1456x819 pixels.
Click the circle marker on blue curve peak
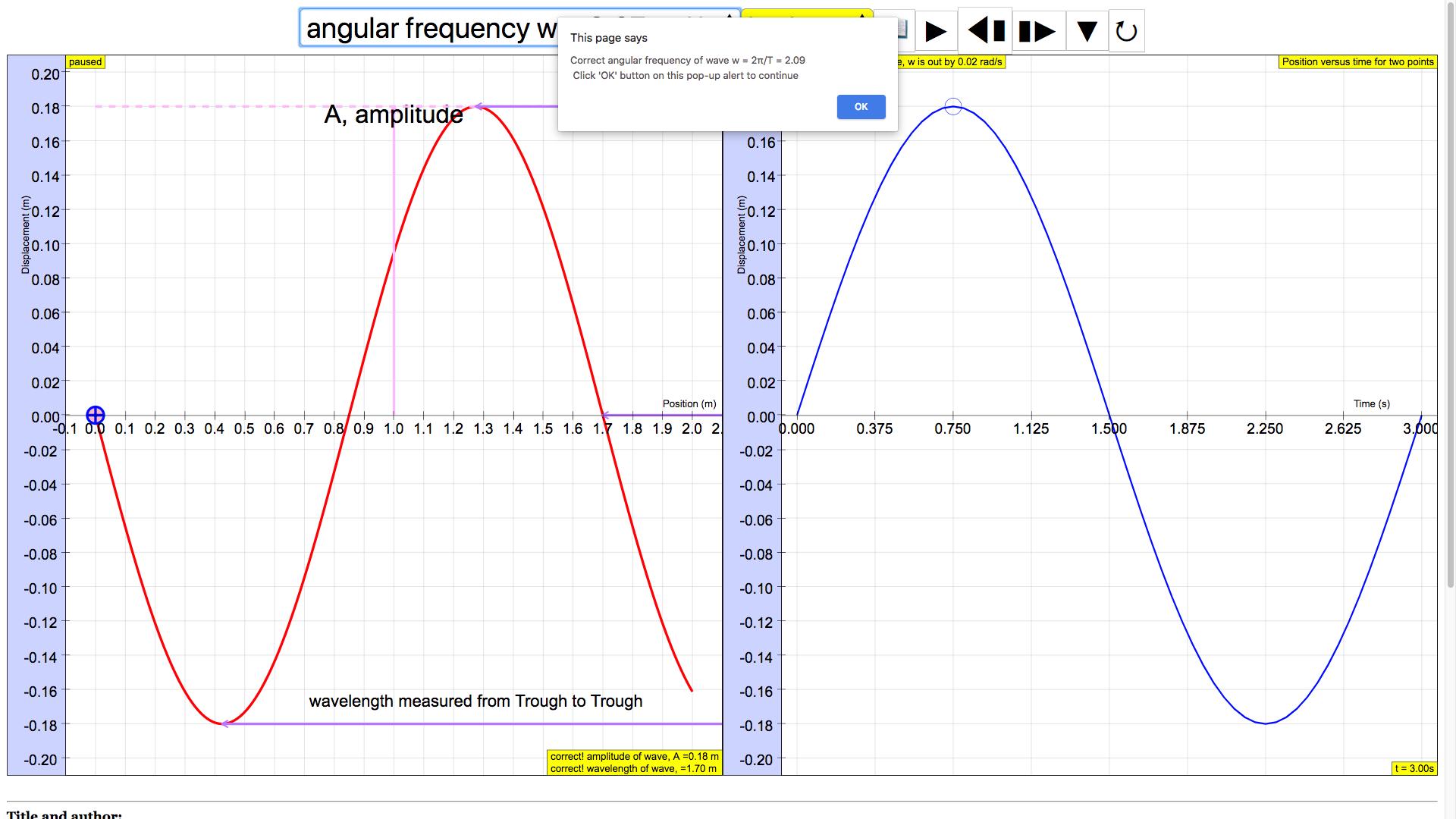[x=953, y=107]
